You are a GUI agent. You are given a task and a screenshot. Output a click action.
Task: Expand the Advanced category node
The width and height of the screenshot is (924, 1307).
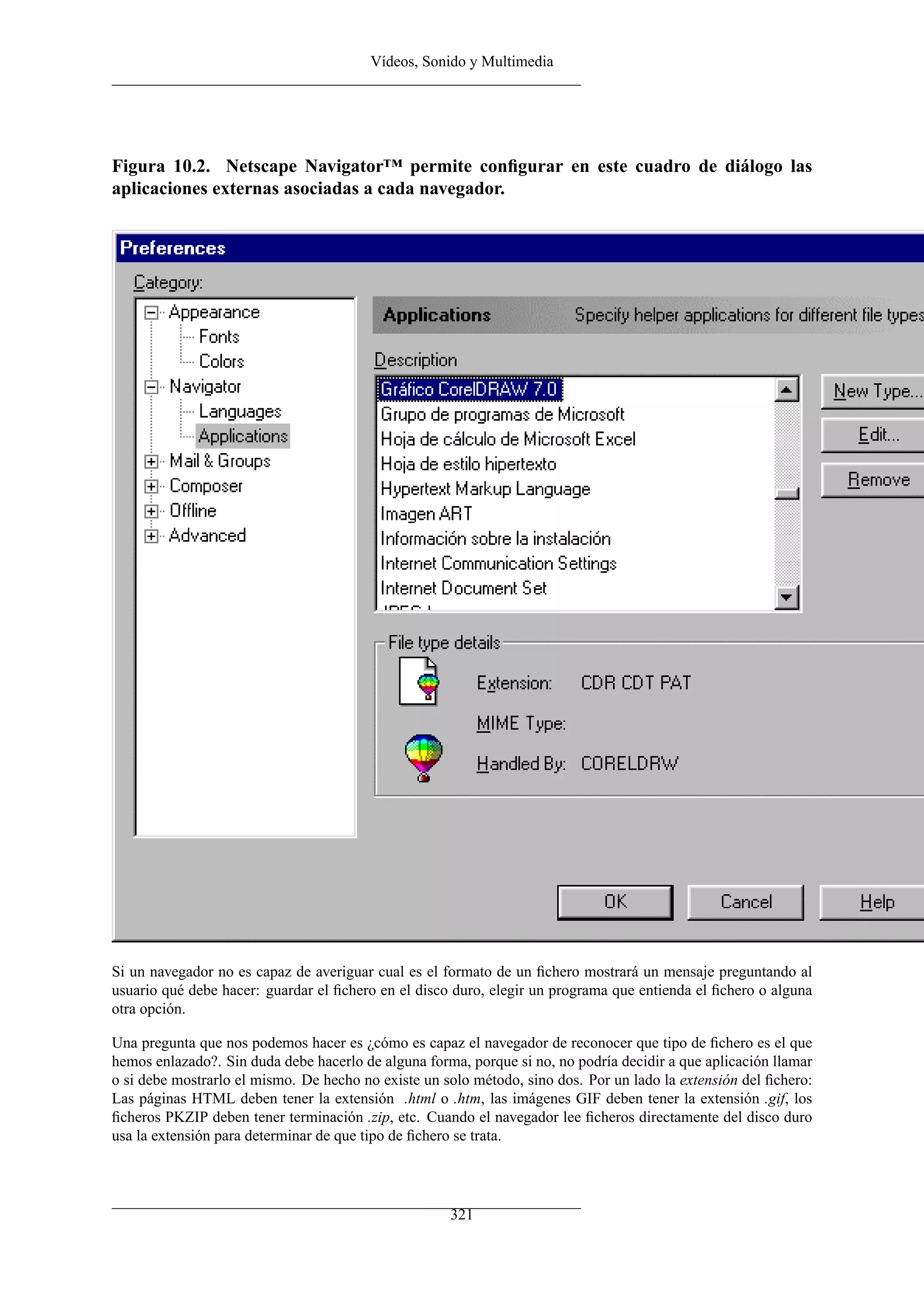pos(151,536)
